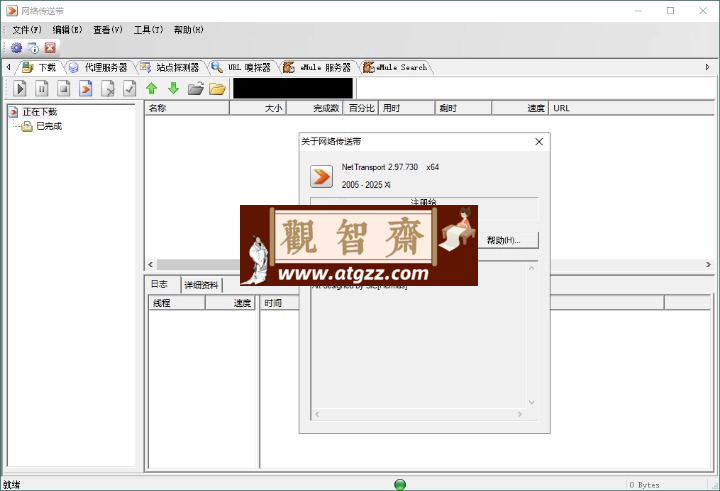Sort by the 剩时 column header
This screenshot has width=720, height=491.
[463, 108]
